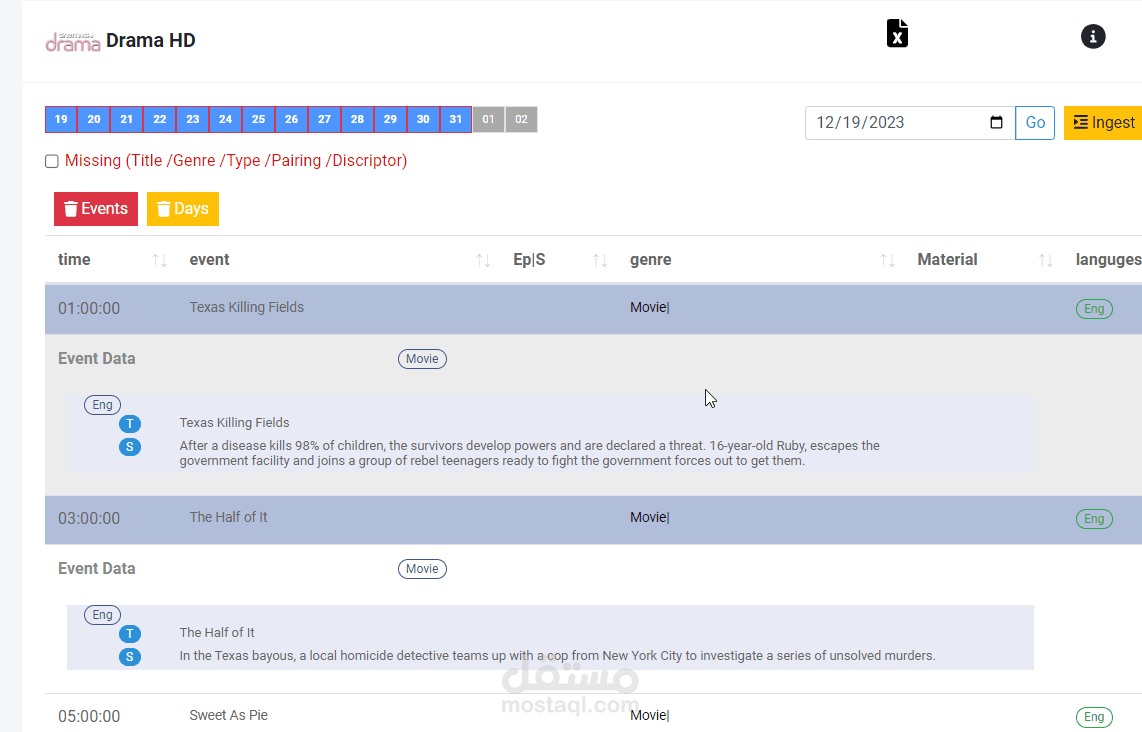Click the S synopsis icon for Texas Killing Fields
Viewport: 1142px width, 732px height.
coord(130,446)
